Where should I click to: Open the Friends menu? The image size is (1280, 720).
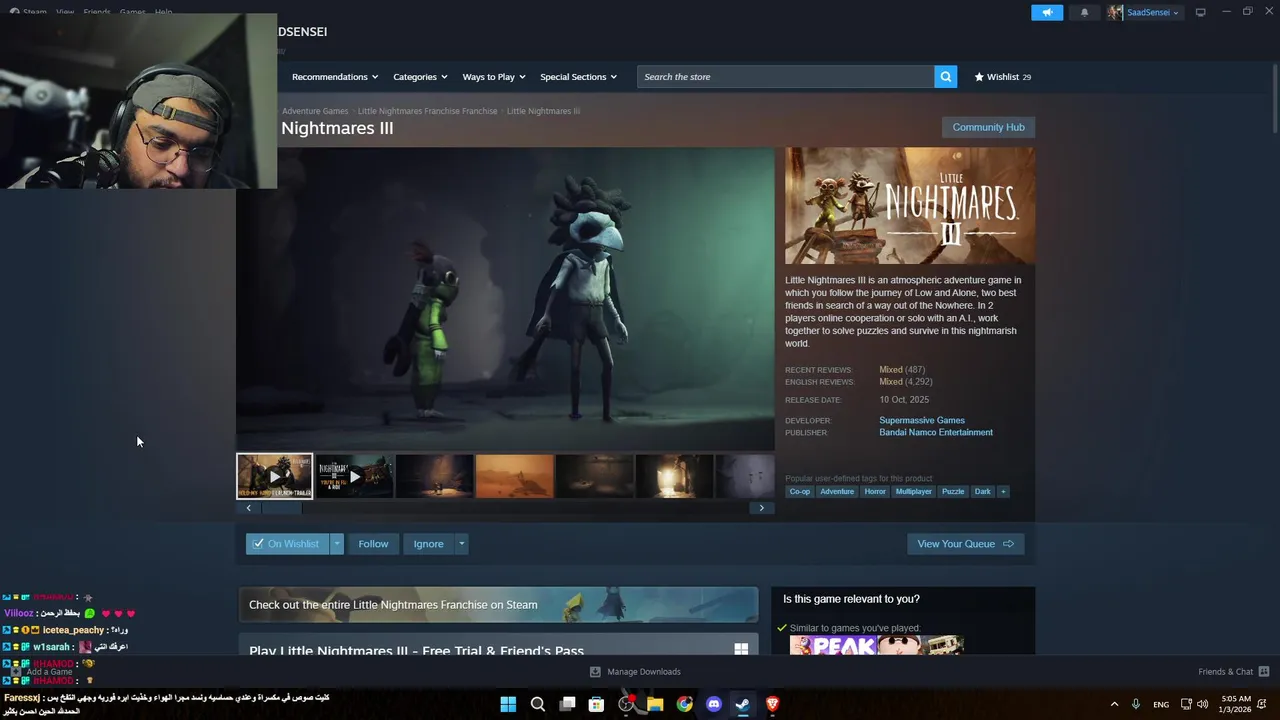point(97,12)
